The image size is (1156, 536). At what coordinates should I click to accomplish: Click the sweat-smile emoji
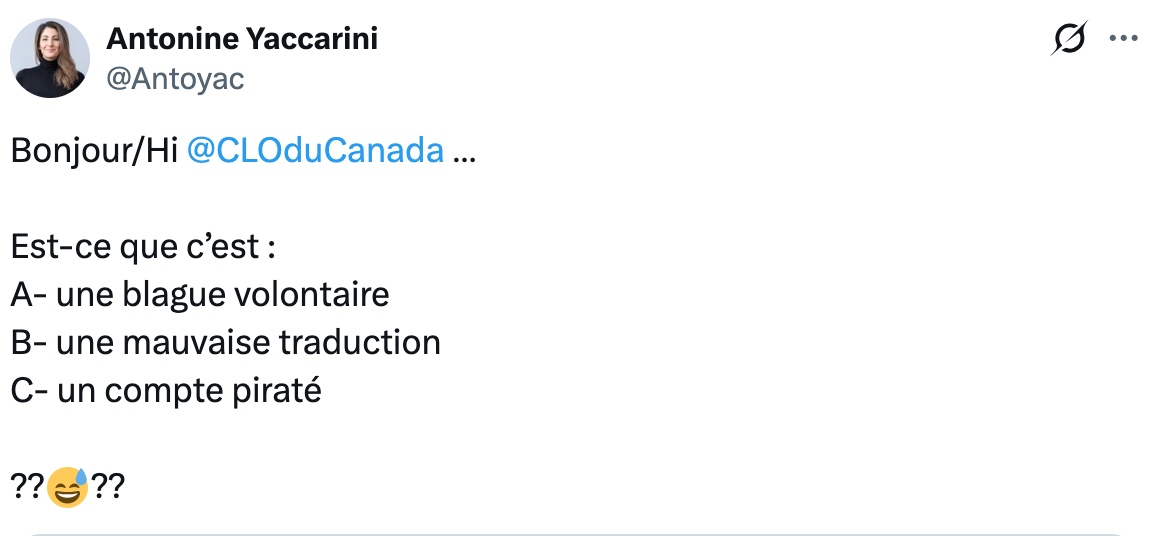click(x=68, y=487)
